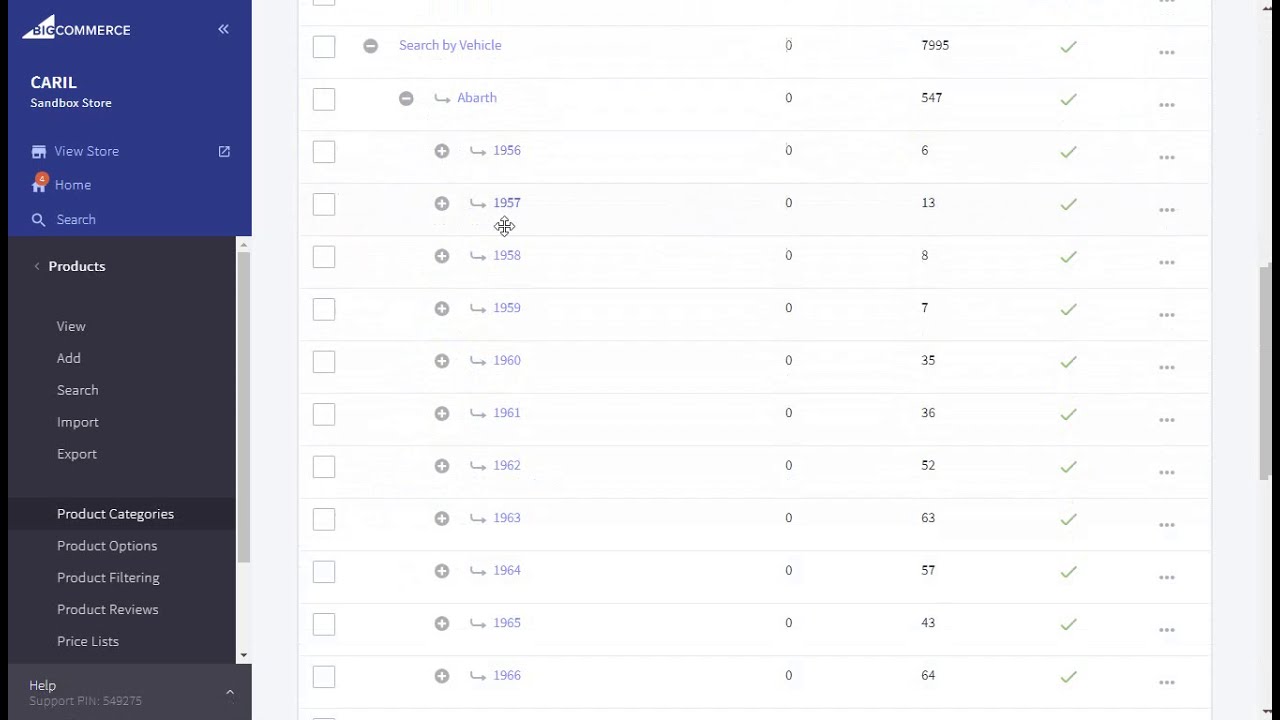Open Price Lists menu item
The image size is (1280, 720).
point(88,642)
